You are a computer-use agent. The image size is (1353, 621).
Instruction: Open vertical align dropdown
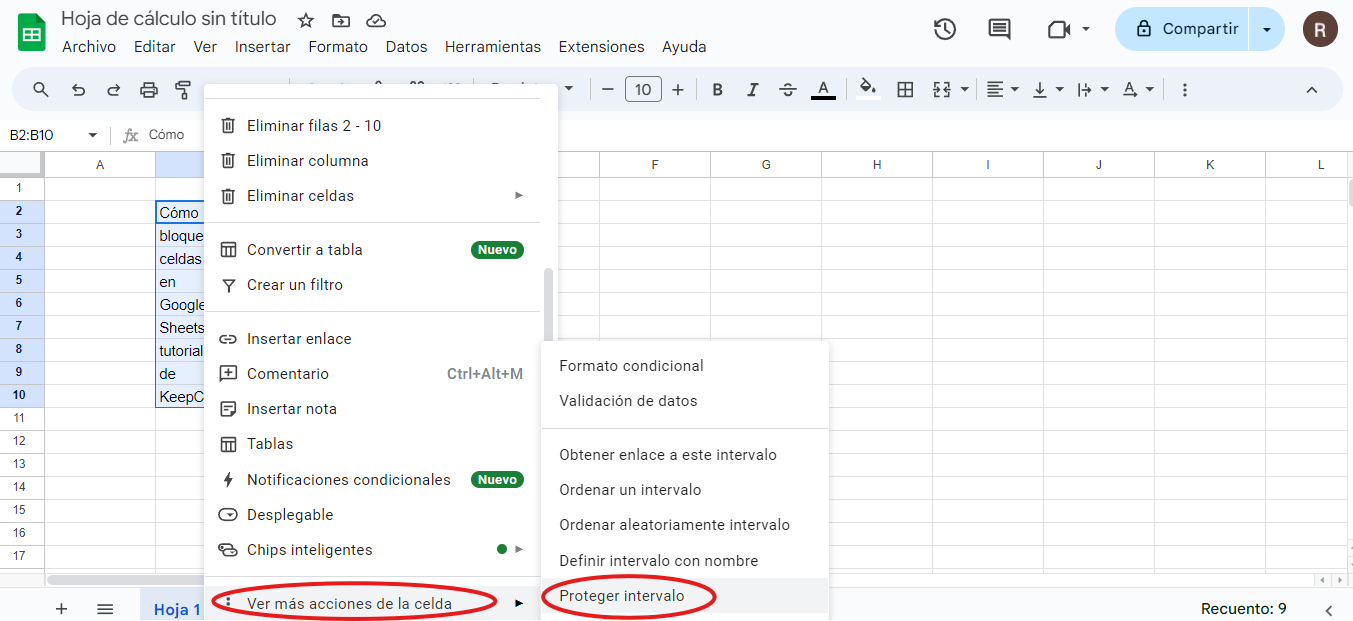[1048, 90]
